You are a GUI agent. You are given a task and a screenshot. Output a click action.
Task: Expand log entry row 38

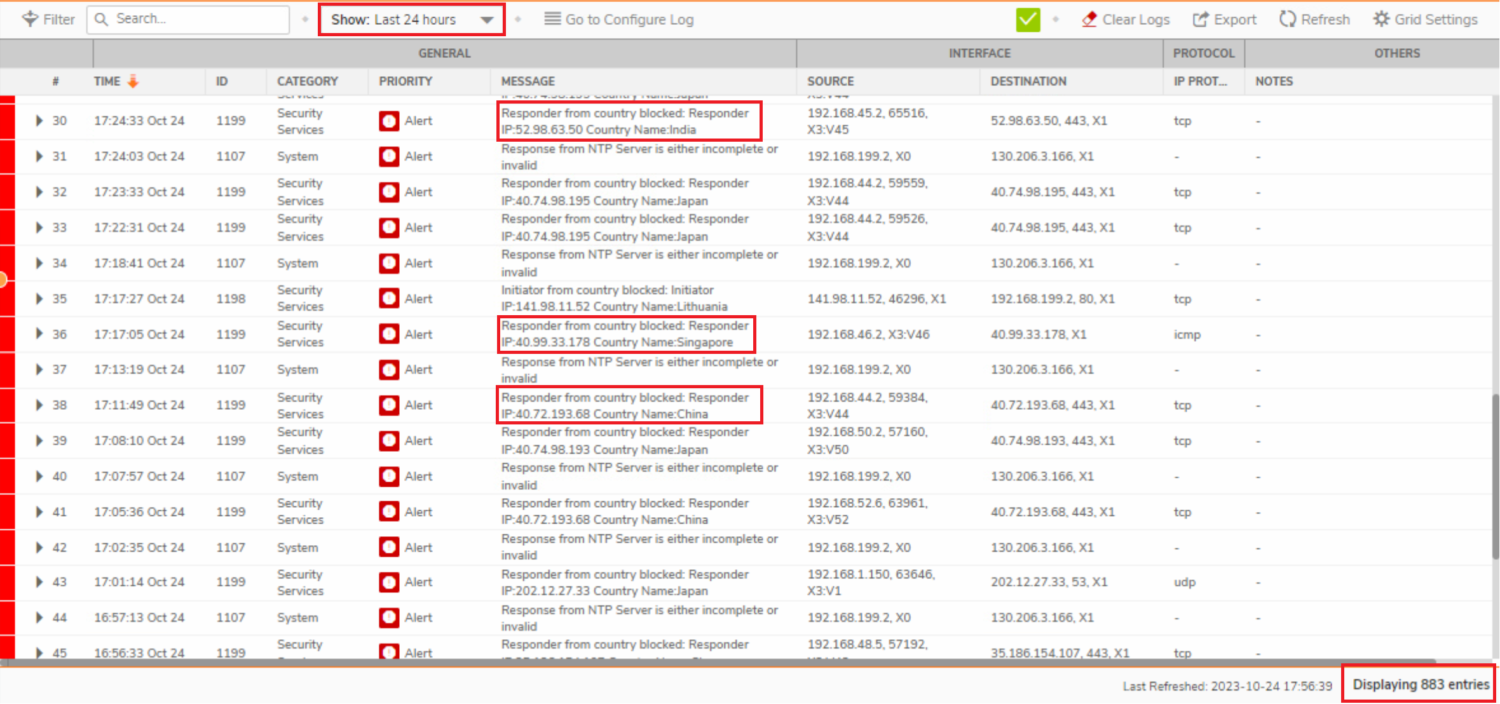39,405
